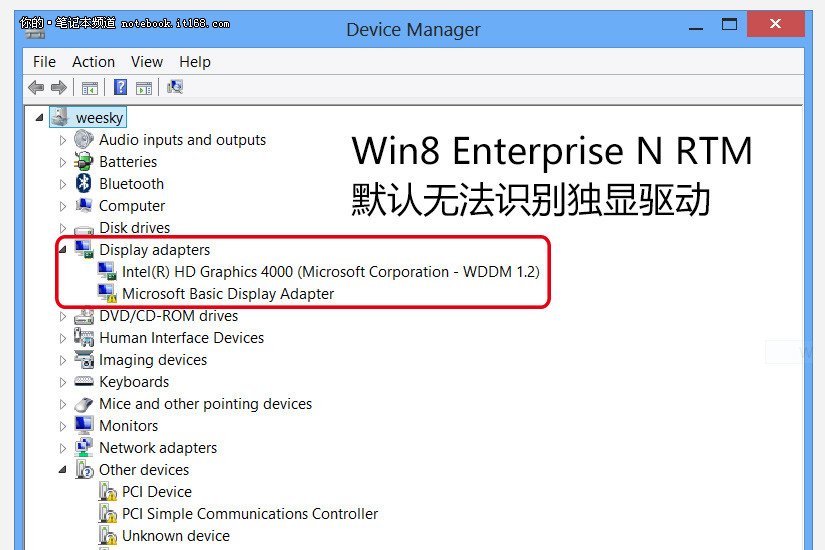
Task: Select the Unknown device entry
Action: pyautogui.click(x=175, y=536)
